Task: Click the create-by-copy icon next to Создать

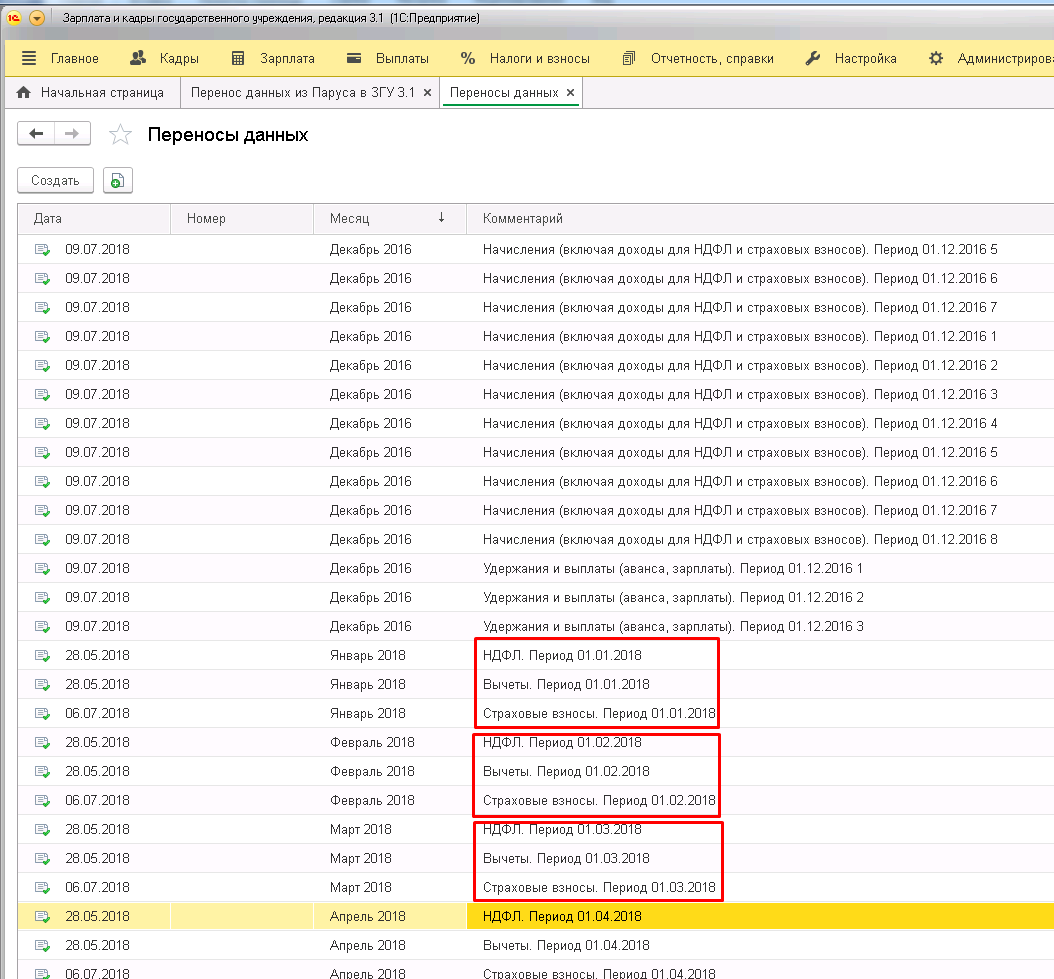Action: point(118,181)
